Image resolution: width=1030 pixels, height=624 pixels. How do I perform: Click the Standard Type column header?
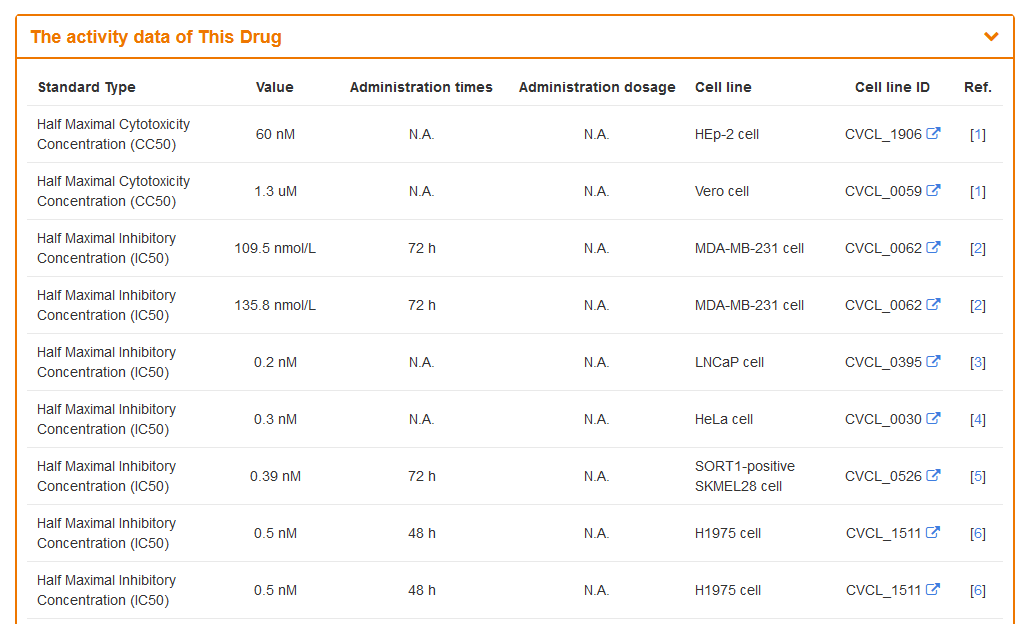(87, 87)
